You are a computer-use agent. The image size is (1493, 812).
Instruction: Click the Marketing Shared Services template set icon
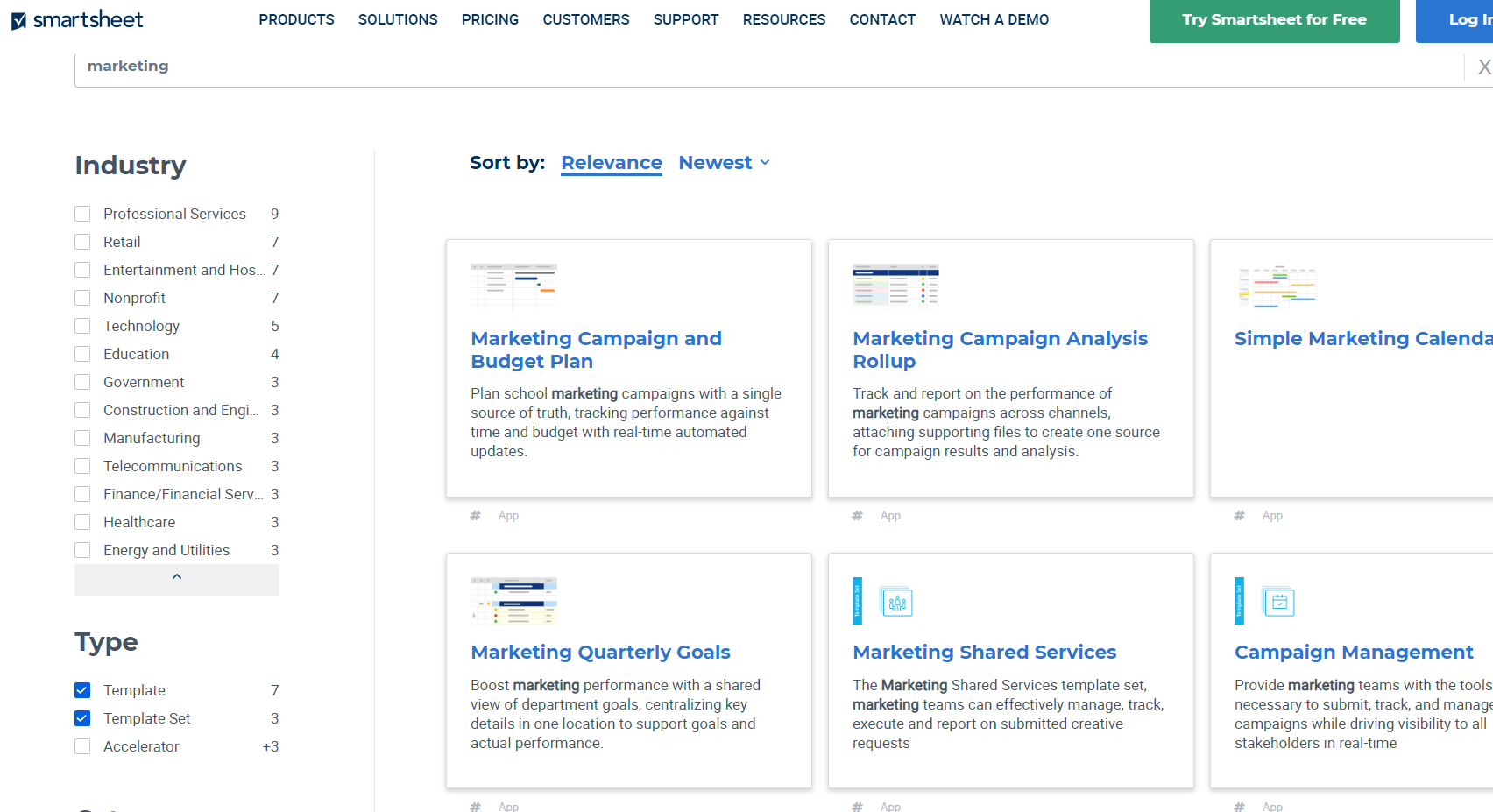[x=897, y=602]
